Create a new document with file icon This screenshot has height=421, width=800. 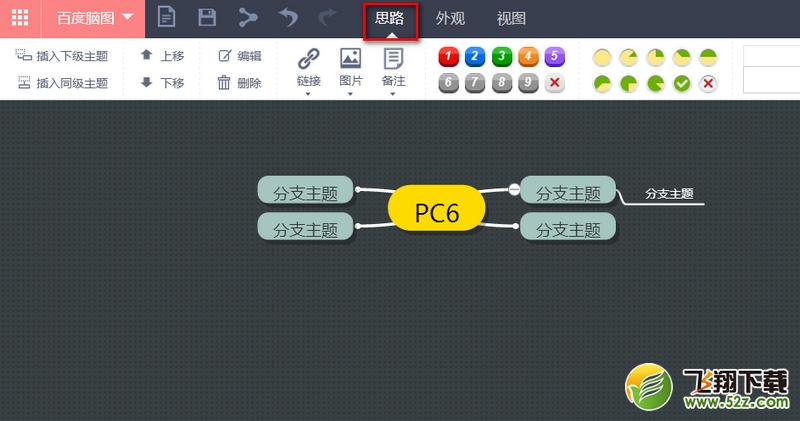(x=166, y=17)
